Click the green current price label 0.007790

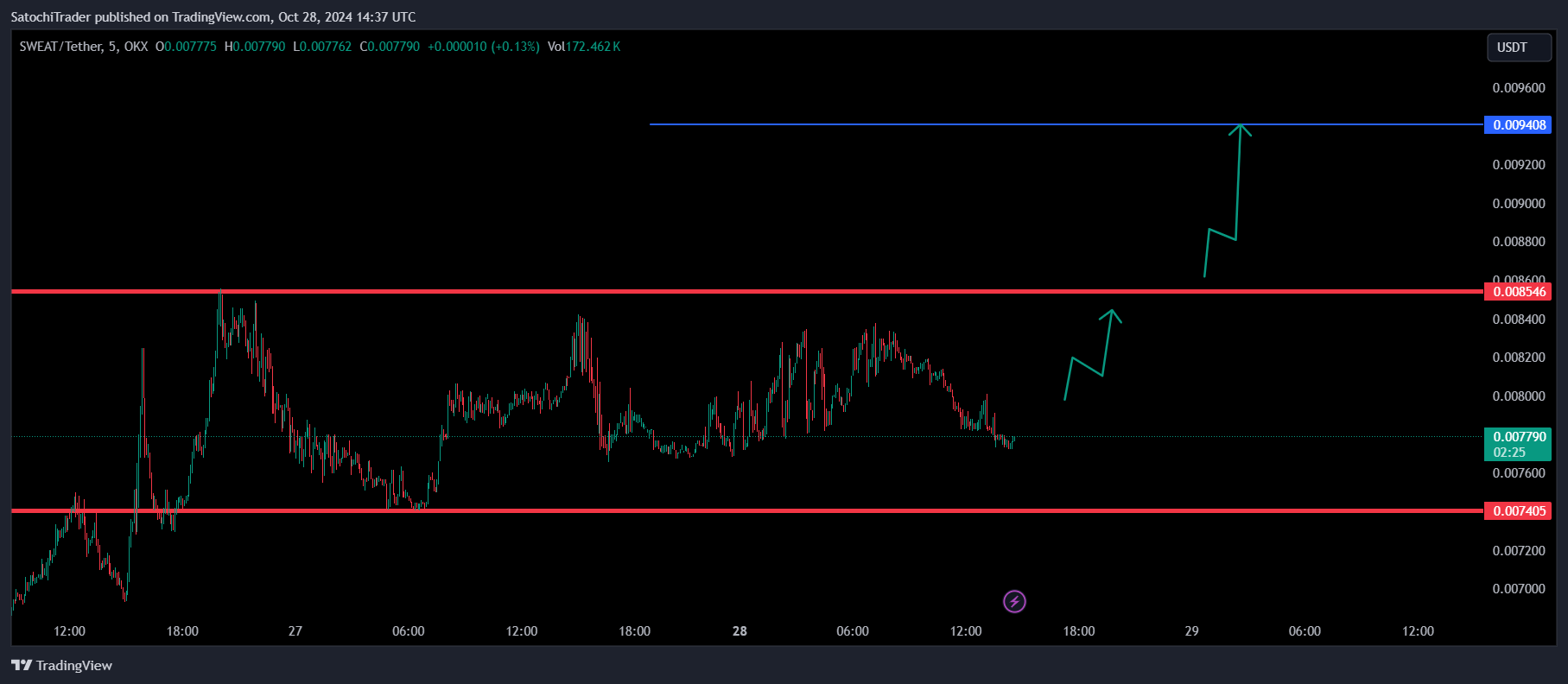tap(1518, 437)
